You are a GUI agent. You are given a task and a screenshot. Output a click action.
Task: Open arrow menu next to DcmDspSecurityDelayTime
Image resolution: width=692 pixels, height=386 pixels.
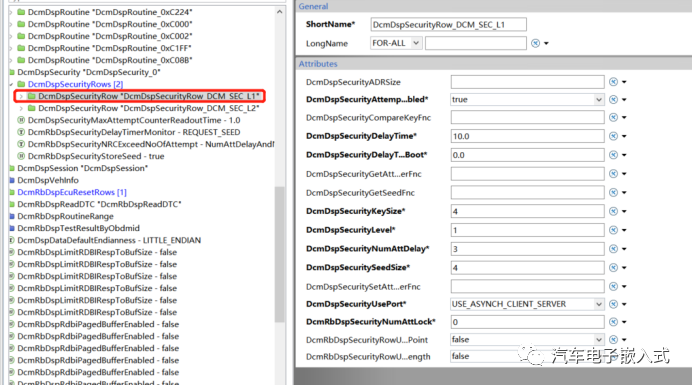pos(624,136)
